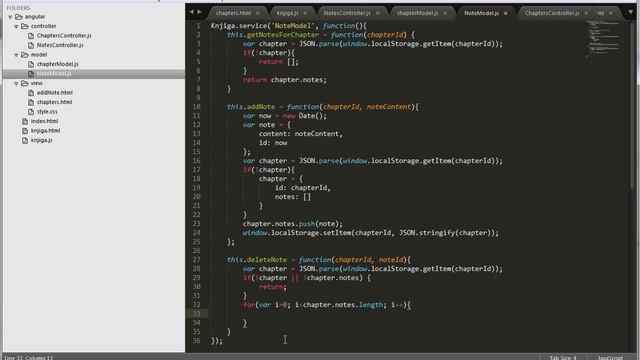This screenshot has height=360, width=640.
Task: Switch to the ChaptersController.js tab
Action: pyautogui.click(x=552, y=13)
